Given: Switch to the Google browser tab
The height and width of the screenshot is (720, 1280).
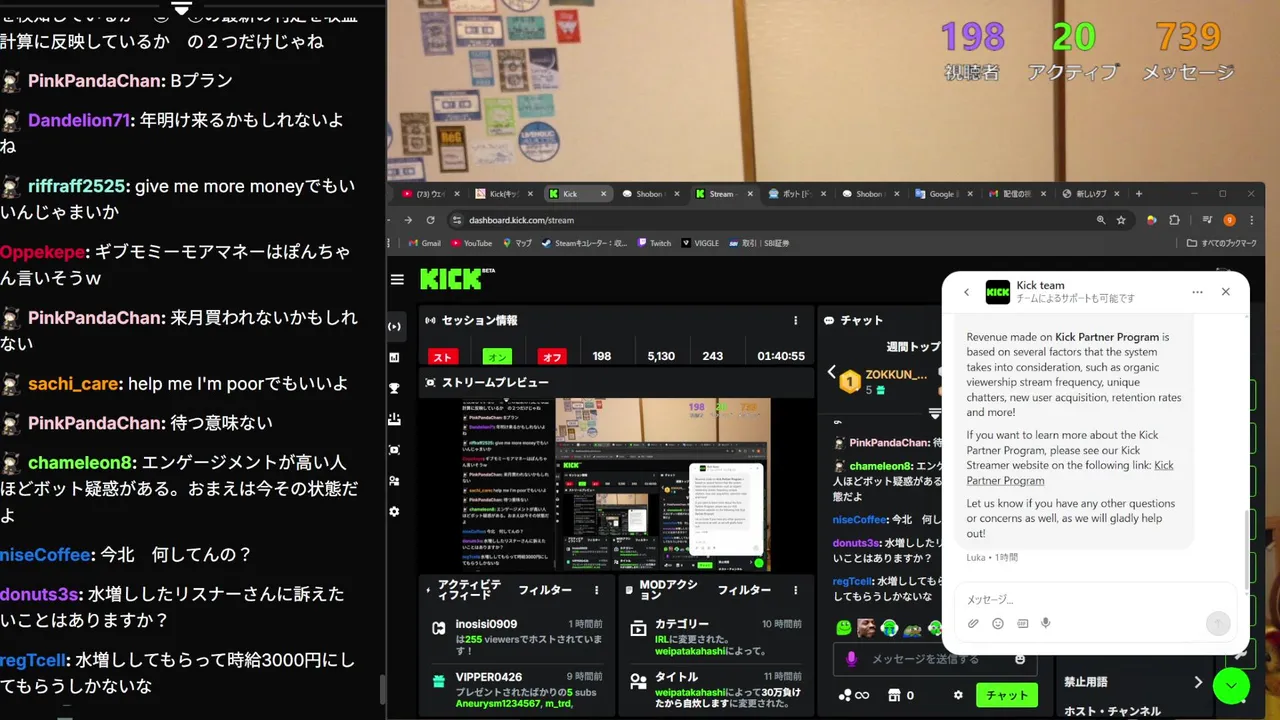Looking at the screenshot, I should pyautogui.click(x=941, y=194).
